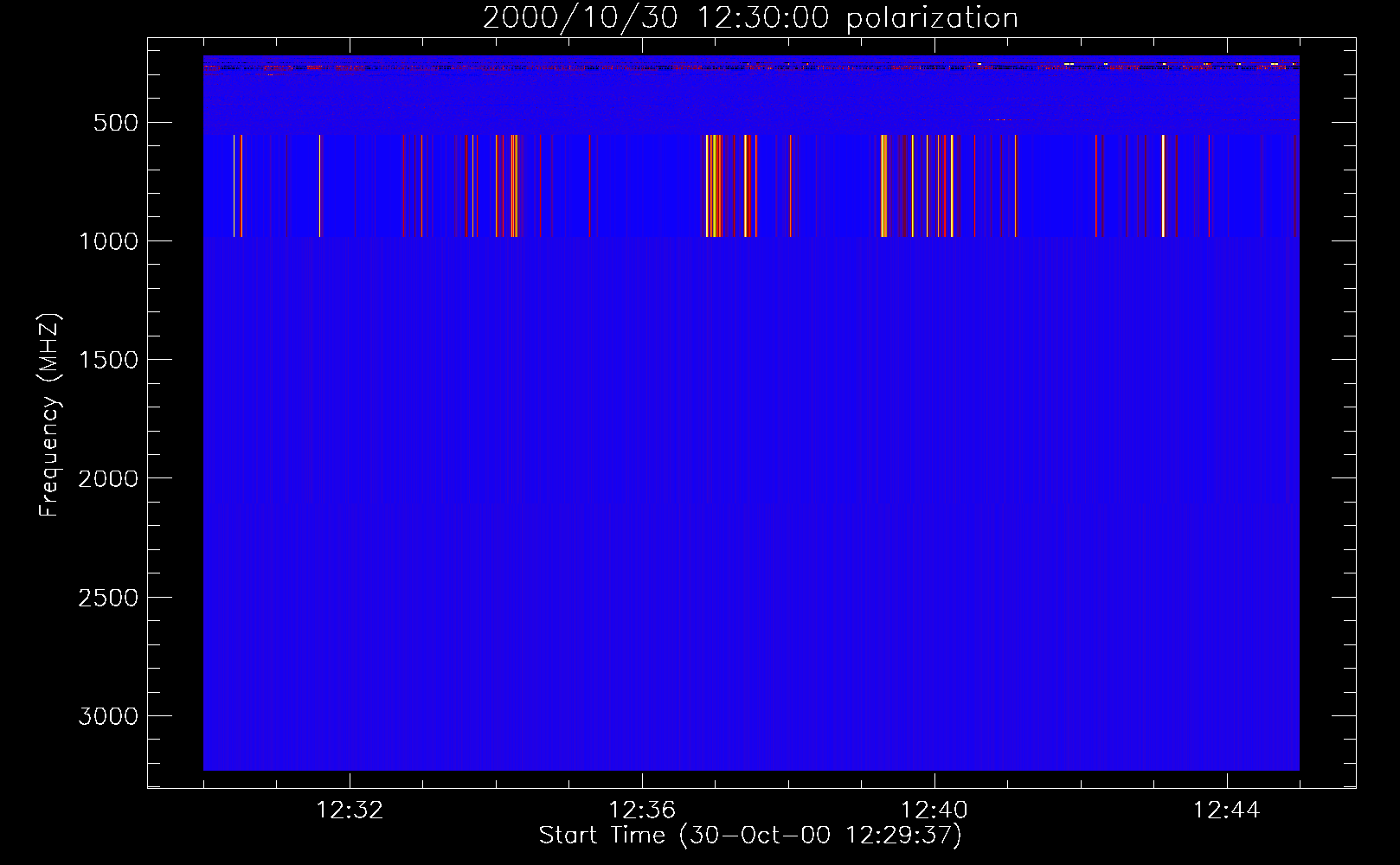The width and height of the screenshot is (1400, 865).
Task: Click the 12:44 time tick label
Action: (1227, 811)
